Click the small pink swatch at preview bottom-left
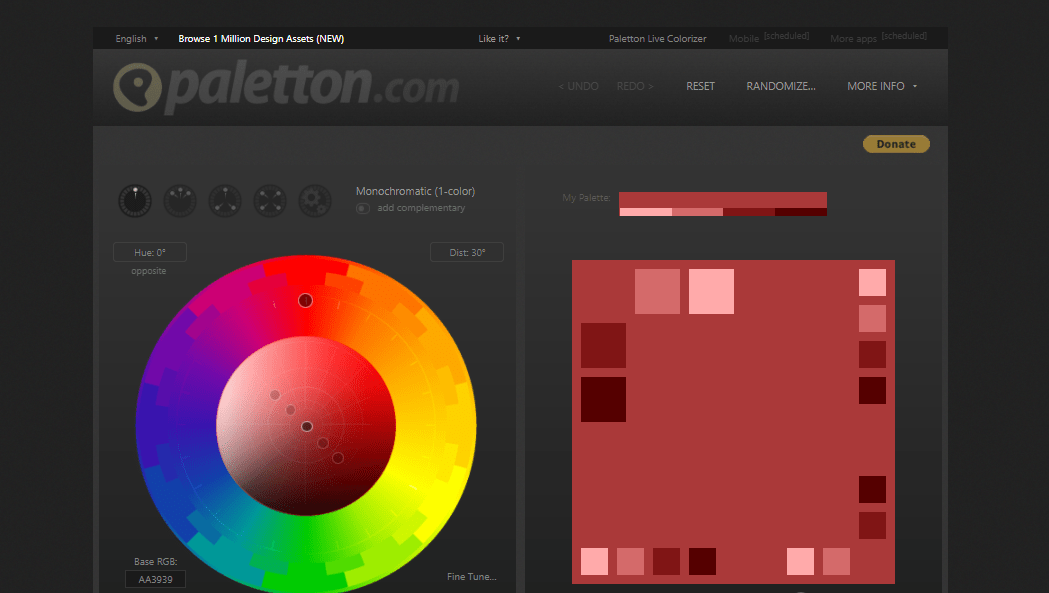 pyautogui.click(x=594, y=562)
